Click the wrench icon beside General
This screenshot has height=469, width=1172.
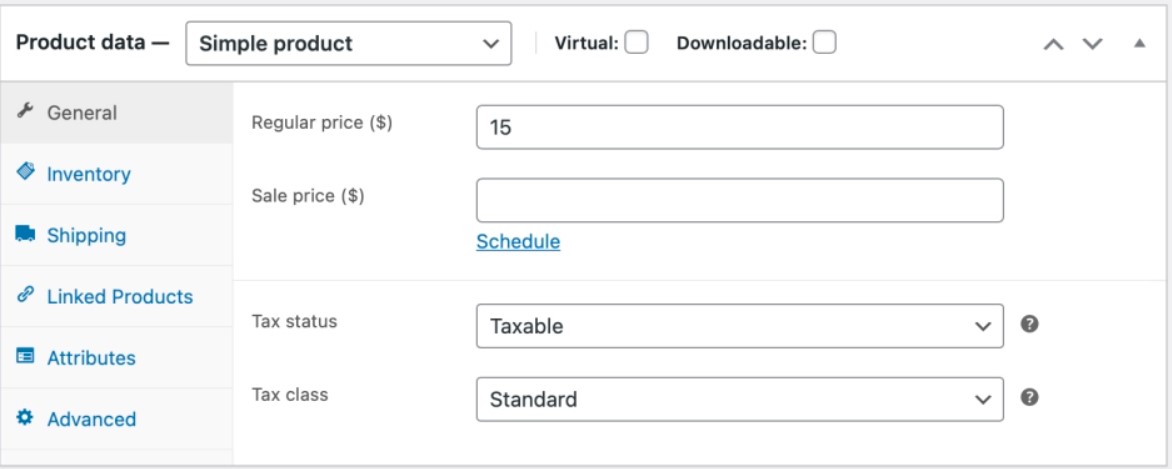coord(25,112)
